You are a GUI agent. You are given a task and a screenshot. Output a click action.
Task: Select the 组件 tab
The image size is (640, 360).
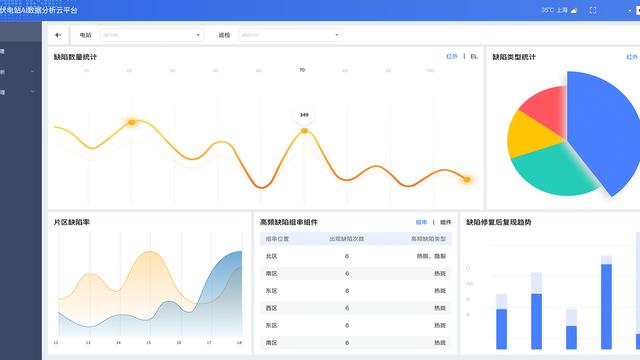[446, 222]
